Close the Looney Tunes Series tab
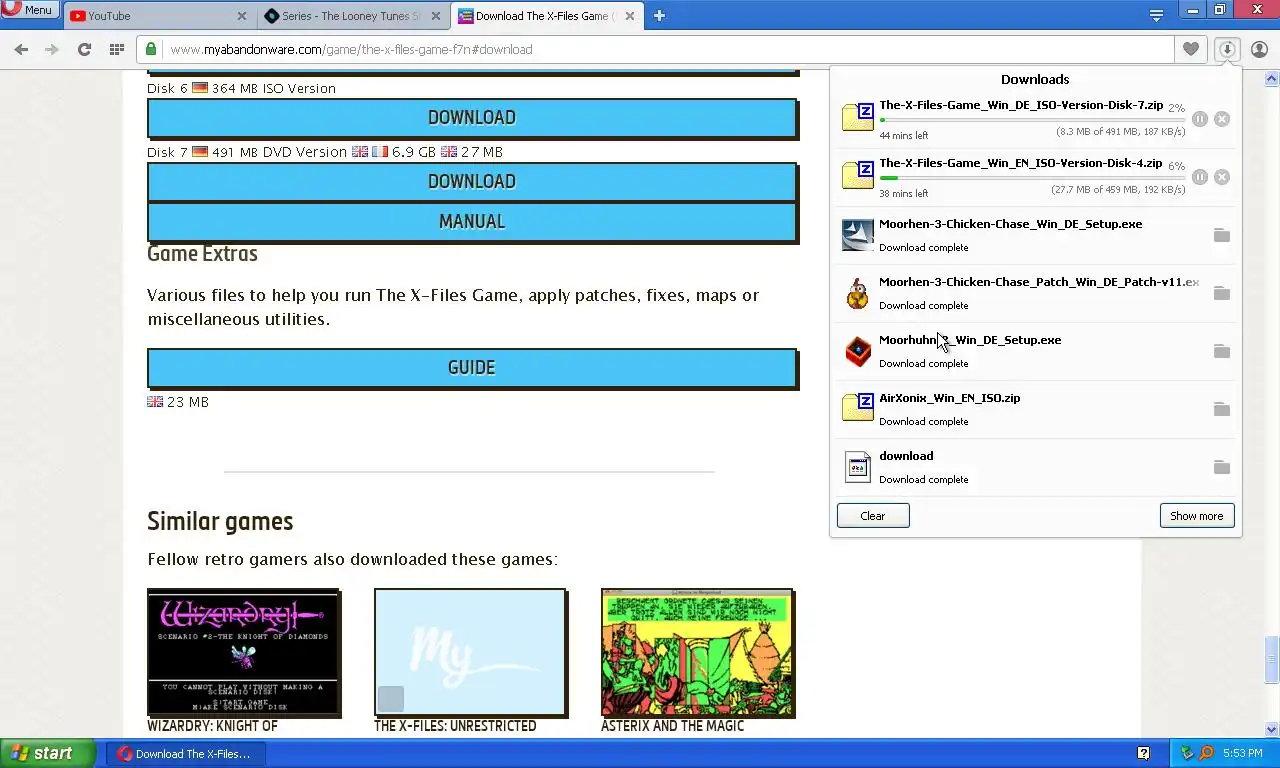The image size is (1280, 768). pyautogui.click(x=436, y=16)
